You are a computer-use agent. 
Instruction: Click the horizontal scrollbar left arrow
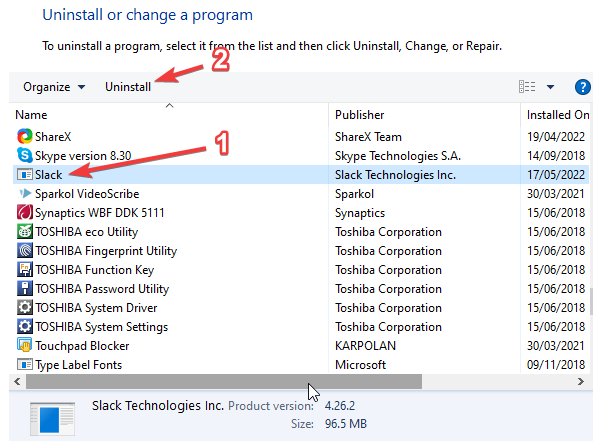point(17,382)
